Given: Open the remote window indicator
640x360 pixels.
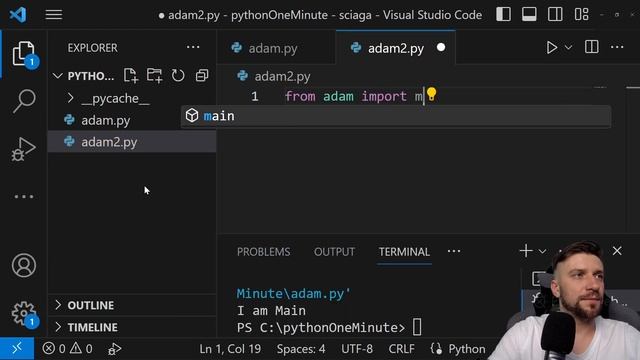Looking at the screenshot, I should click(x=17, y=349).
